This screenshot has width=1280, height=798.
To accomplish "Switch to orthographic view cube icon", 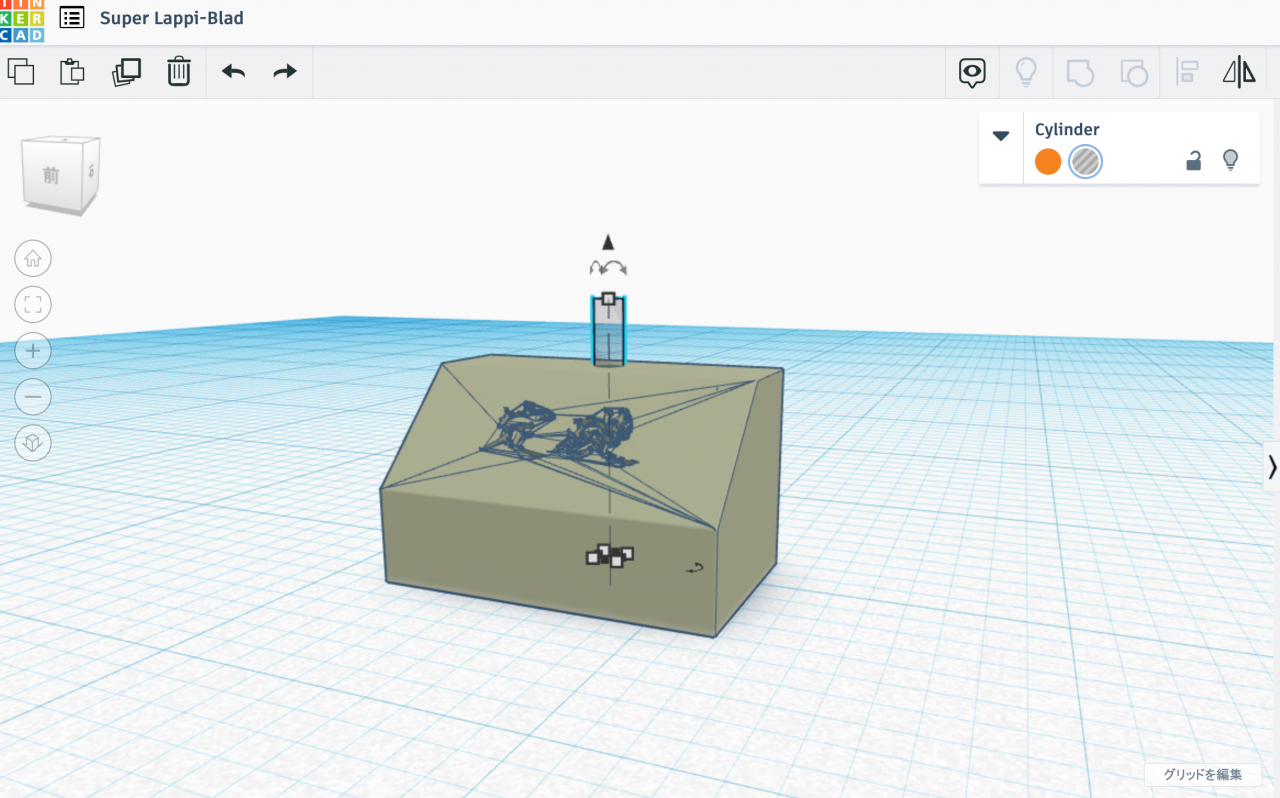I will [x=33, y=443].
